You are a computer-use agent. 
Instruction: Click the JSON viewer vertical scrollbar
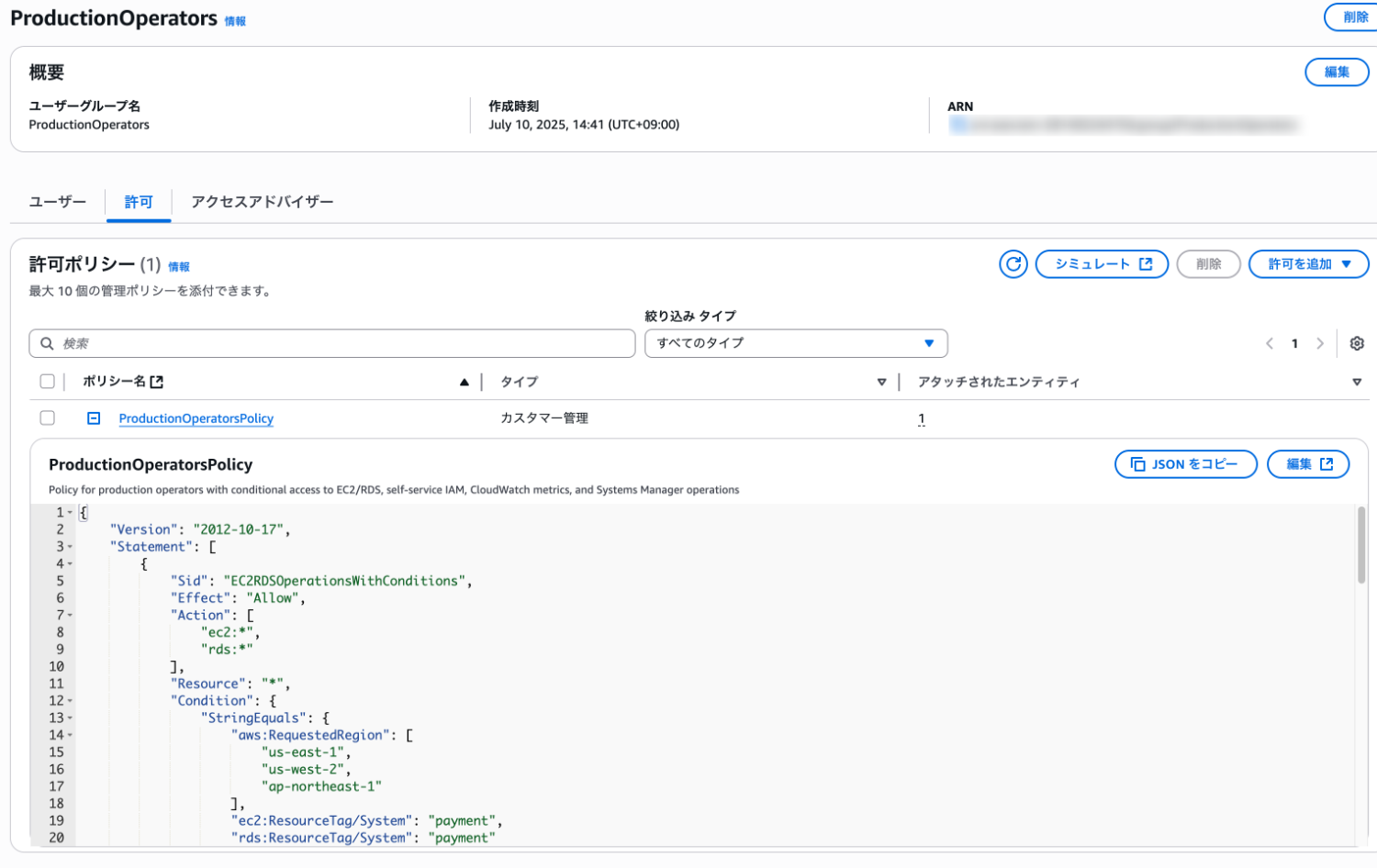pyautogui.click(x=1361, y=546)
